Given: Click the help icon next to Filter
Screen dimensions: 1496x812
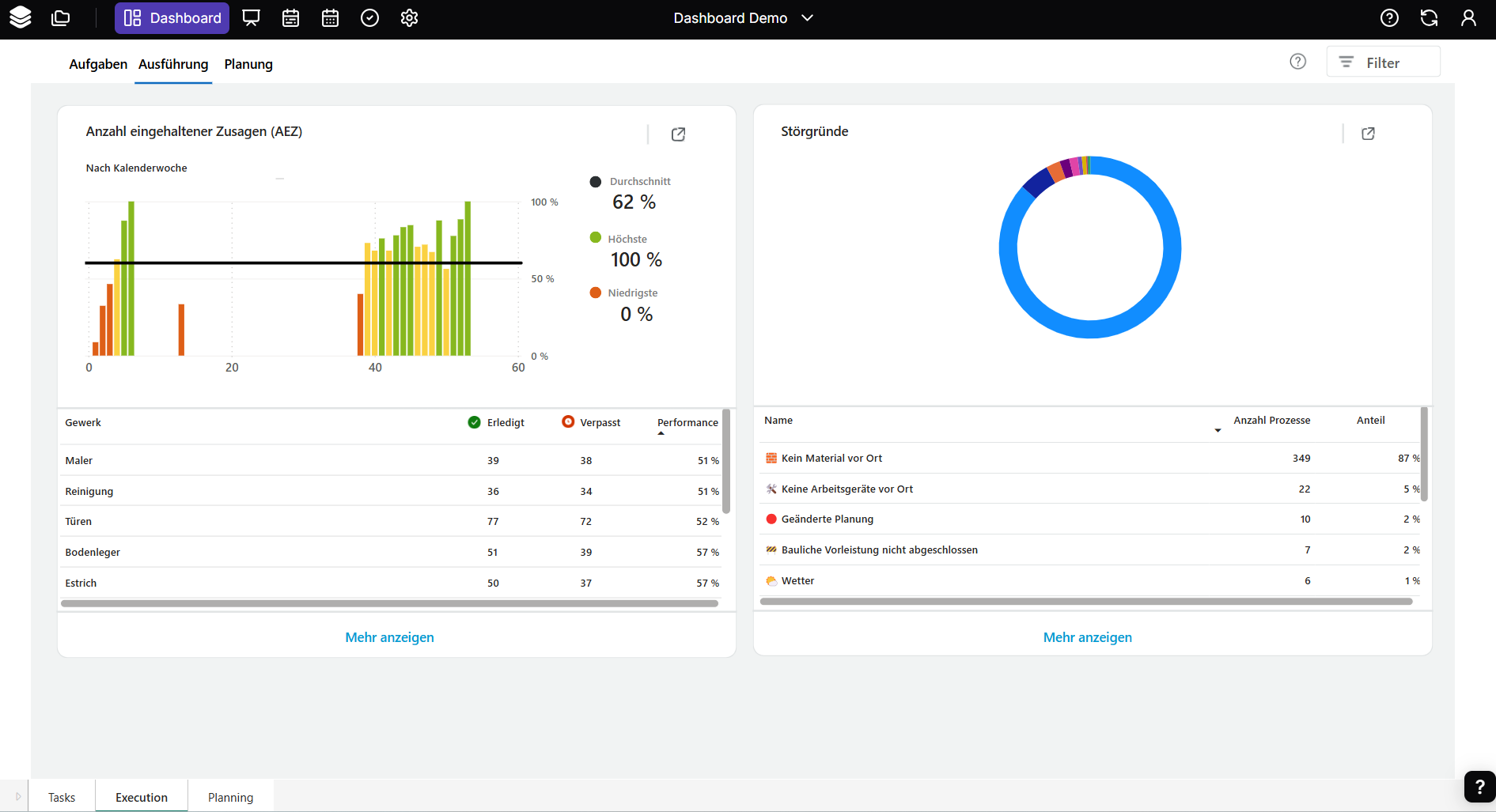Looking at the screenshot, I should 1297,62.
